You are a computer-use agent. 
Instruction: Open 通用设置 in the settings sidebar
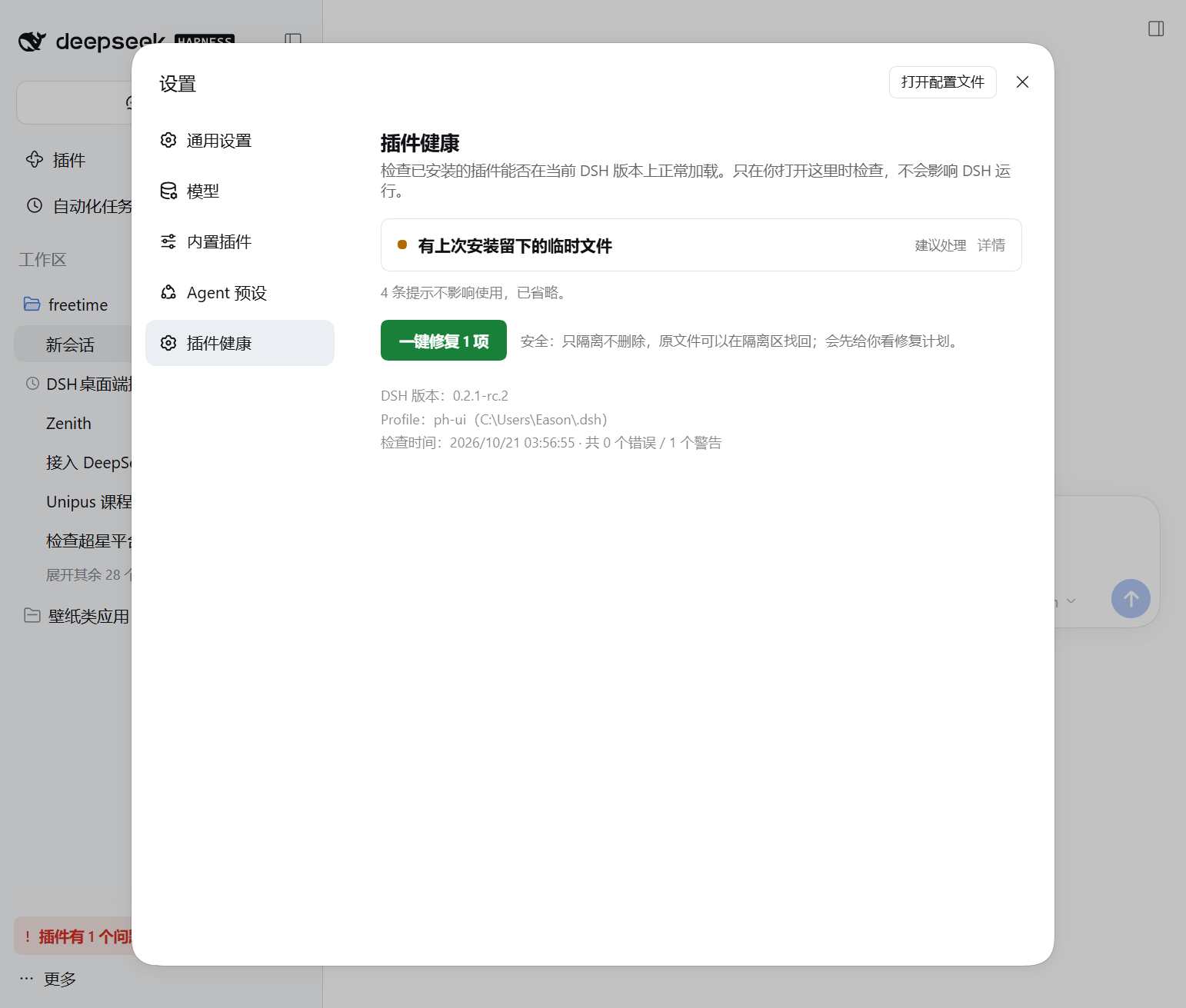[239, 141]
